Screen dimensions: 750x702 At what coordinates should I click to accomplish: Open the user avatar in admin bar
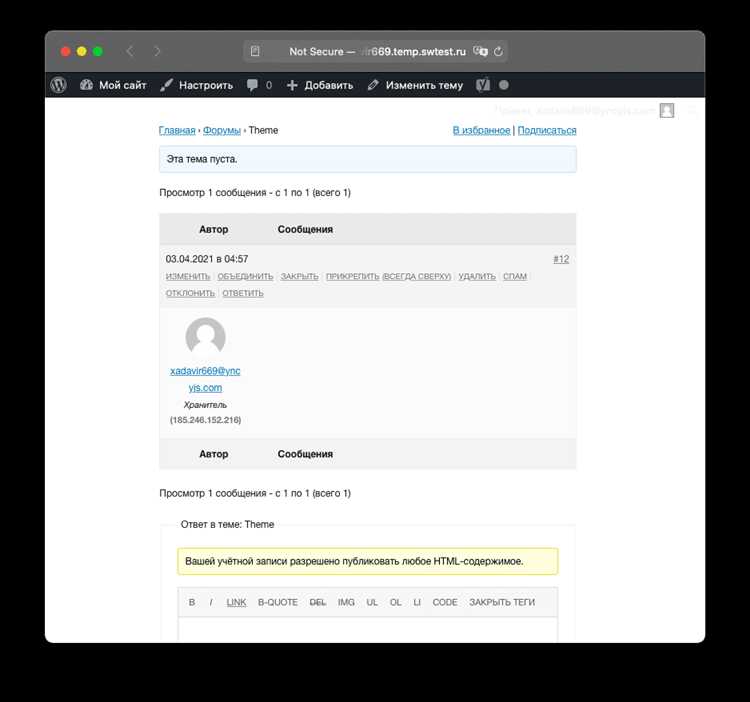pos(667,110)
